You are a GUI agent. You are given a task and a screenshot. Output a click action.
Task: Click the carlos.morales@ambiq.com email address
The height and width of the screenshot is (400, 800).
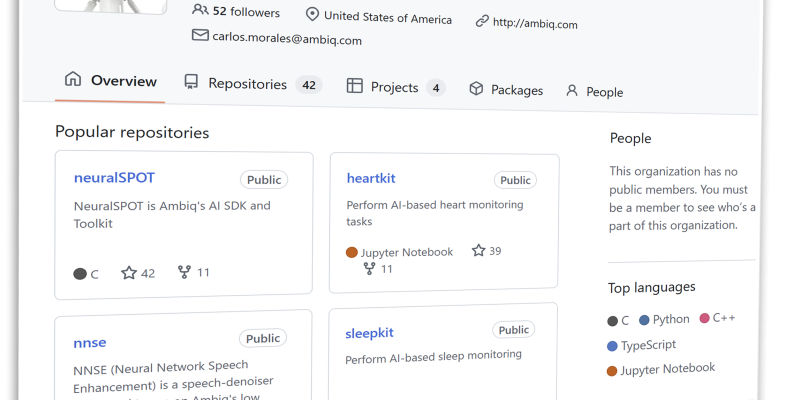click(x=287, y=40)
